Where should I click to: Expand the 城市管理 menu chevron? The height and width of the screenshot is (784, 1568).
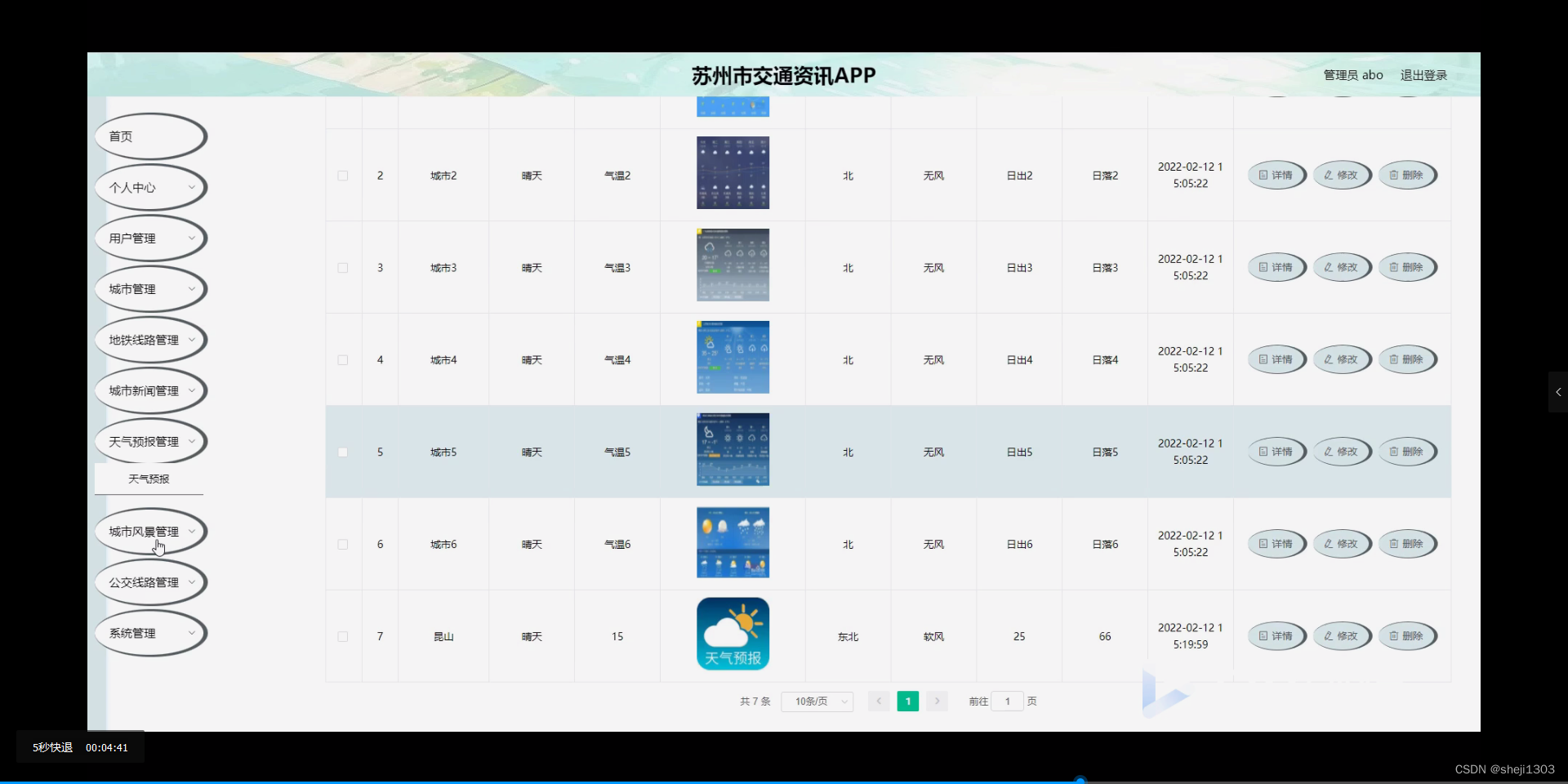191,288
